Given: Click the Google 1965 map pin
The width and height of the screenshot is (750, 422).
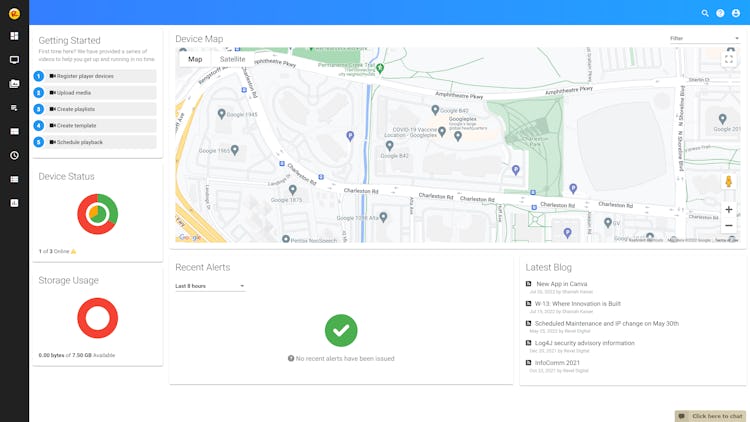Looking at the screenshot, I should click(x=234, y=150).
